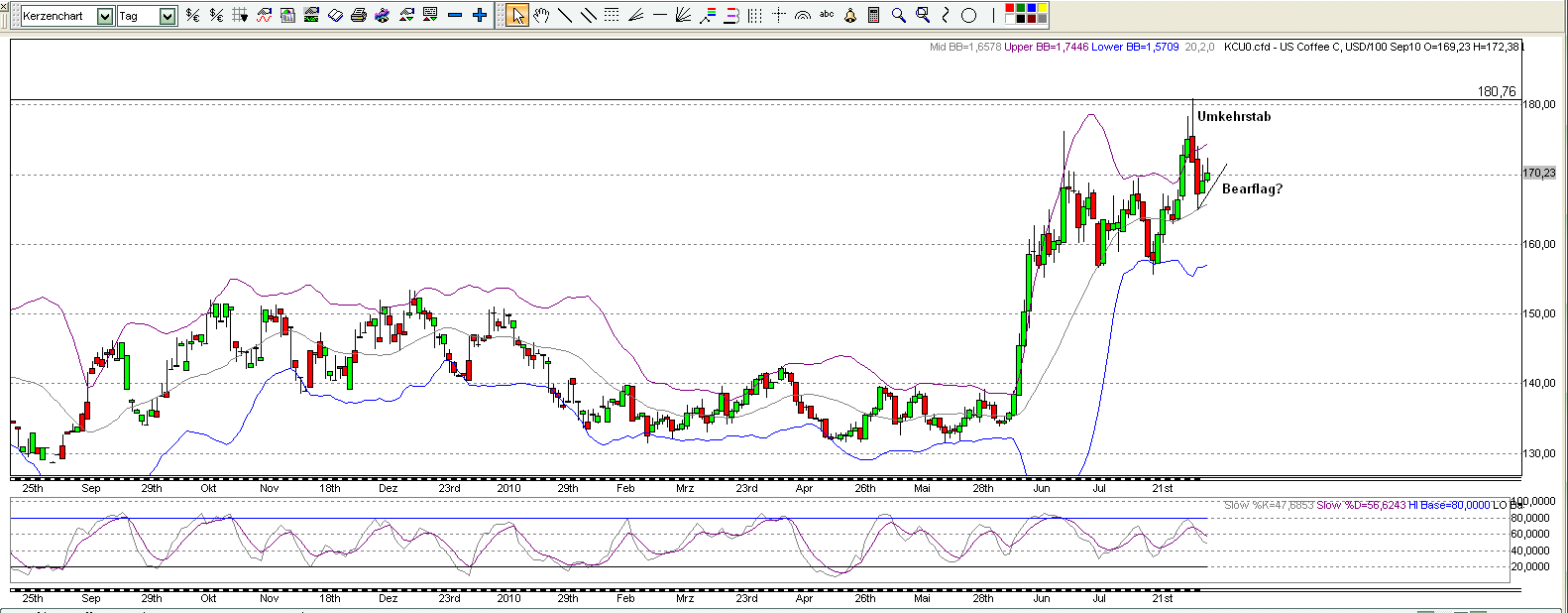Image resolution: width=1568 pixels, height=613 pixels.
Task: Expand the Tag timeframe dropdown
Action: (167, 16)
